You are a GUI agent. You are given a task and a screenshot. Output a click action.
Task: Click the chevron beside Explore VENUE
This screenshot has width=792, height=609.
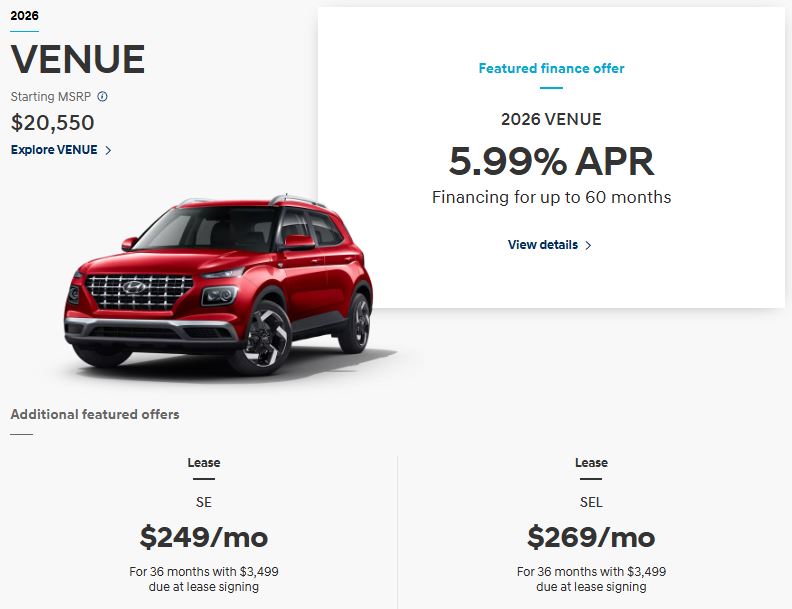point(108,150)
